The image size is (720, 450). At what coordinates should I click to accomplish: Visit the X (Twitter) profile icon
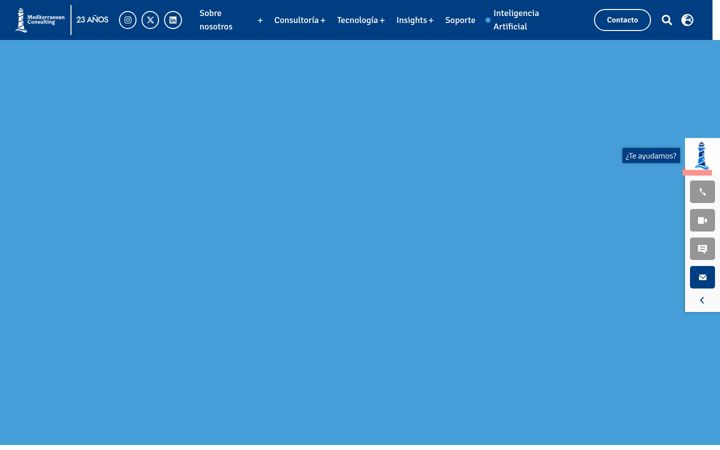click(150, 20)
